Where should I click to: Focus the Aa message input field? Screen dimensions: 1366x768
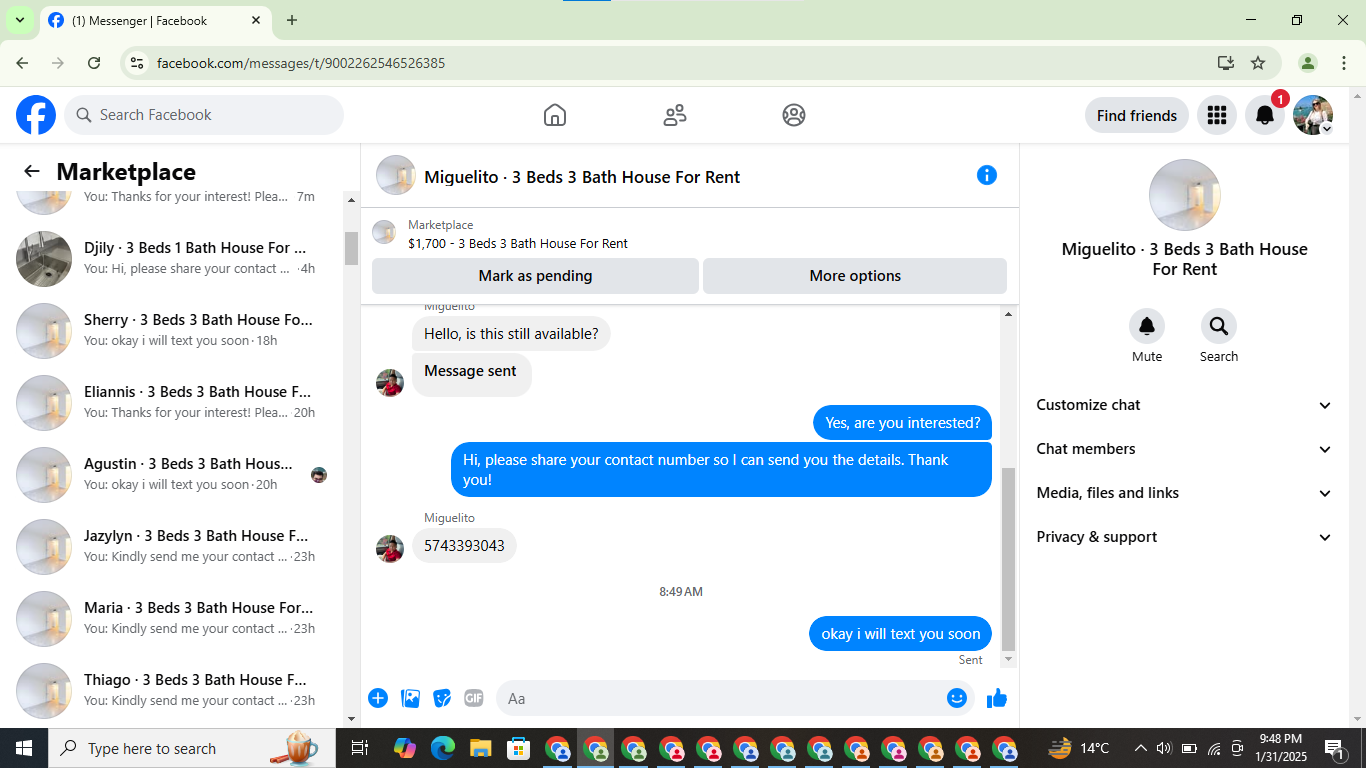720,698
